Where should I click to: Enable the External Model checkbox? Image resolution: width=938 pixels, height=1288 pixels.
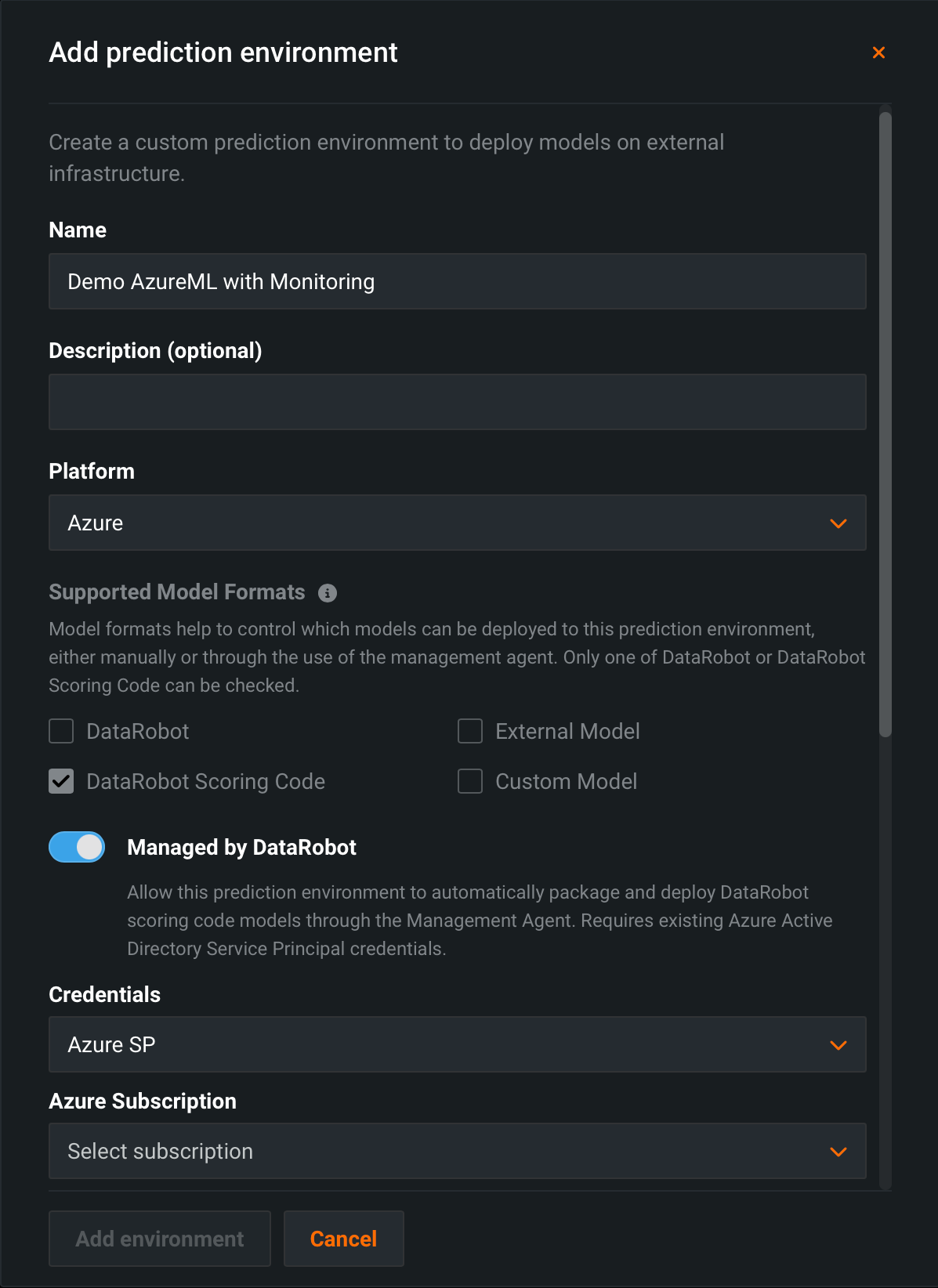(x=470, y=731)
